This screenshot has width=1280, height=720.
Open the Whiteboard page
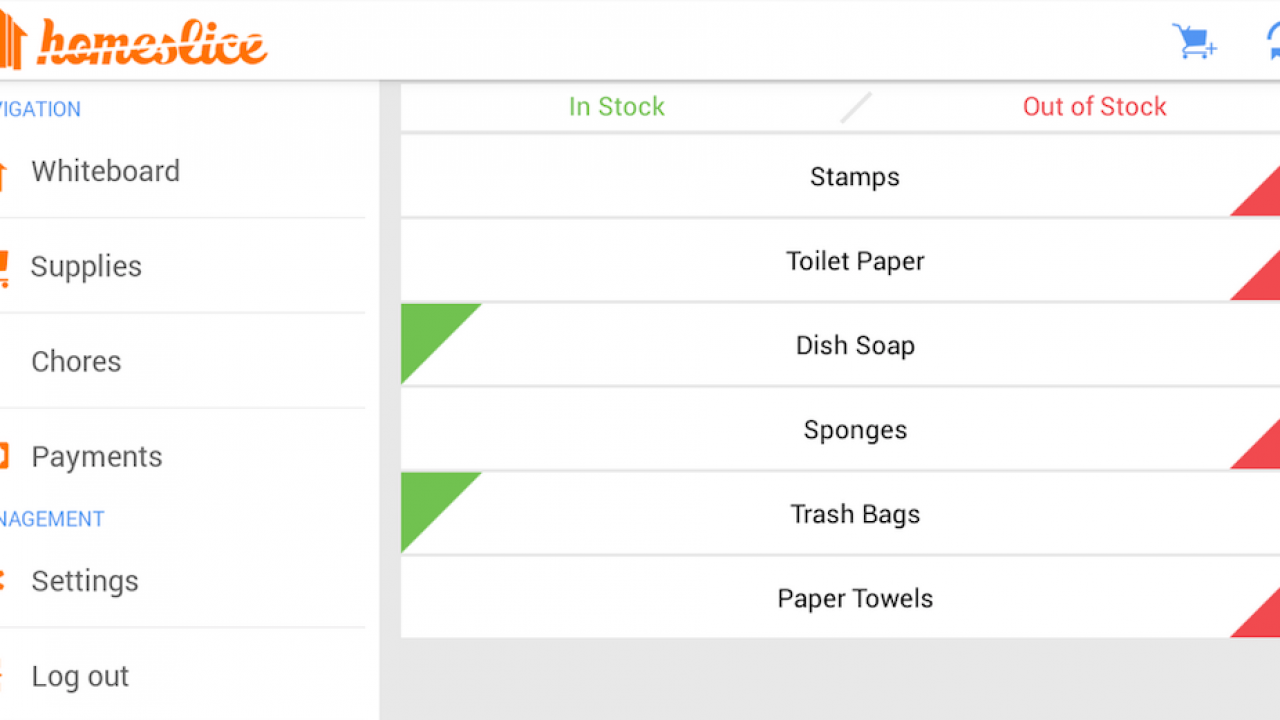[x=105, y=172]
